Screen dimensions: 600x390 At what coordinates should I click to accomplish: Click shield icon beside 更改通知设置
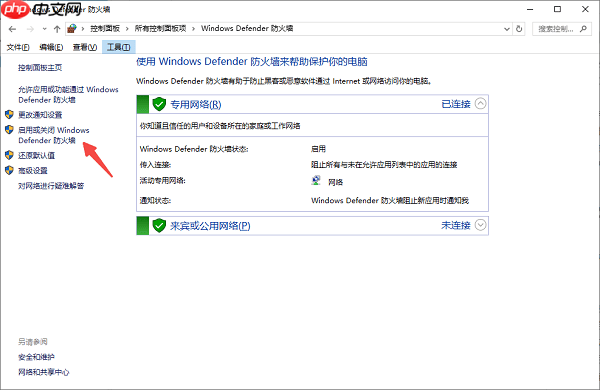click(10, 114)
